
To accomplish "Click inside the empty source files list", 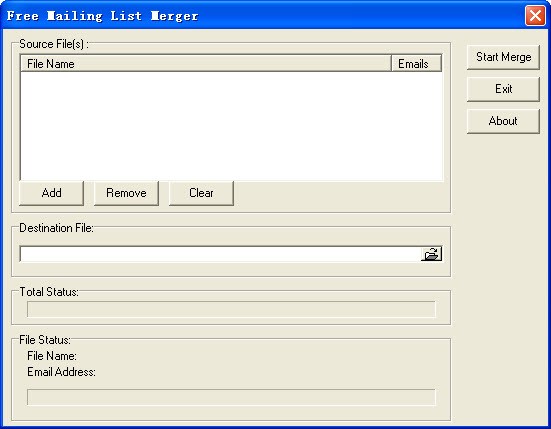I will [232, 126].
